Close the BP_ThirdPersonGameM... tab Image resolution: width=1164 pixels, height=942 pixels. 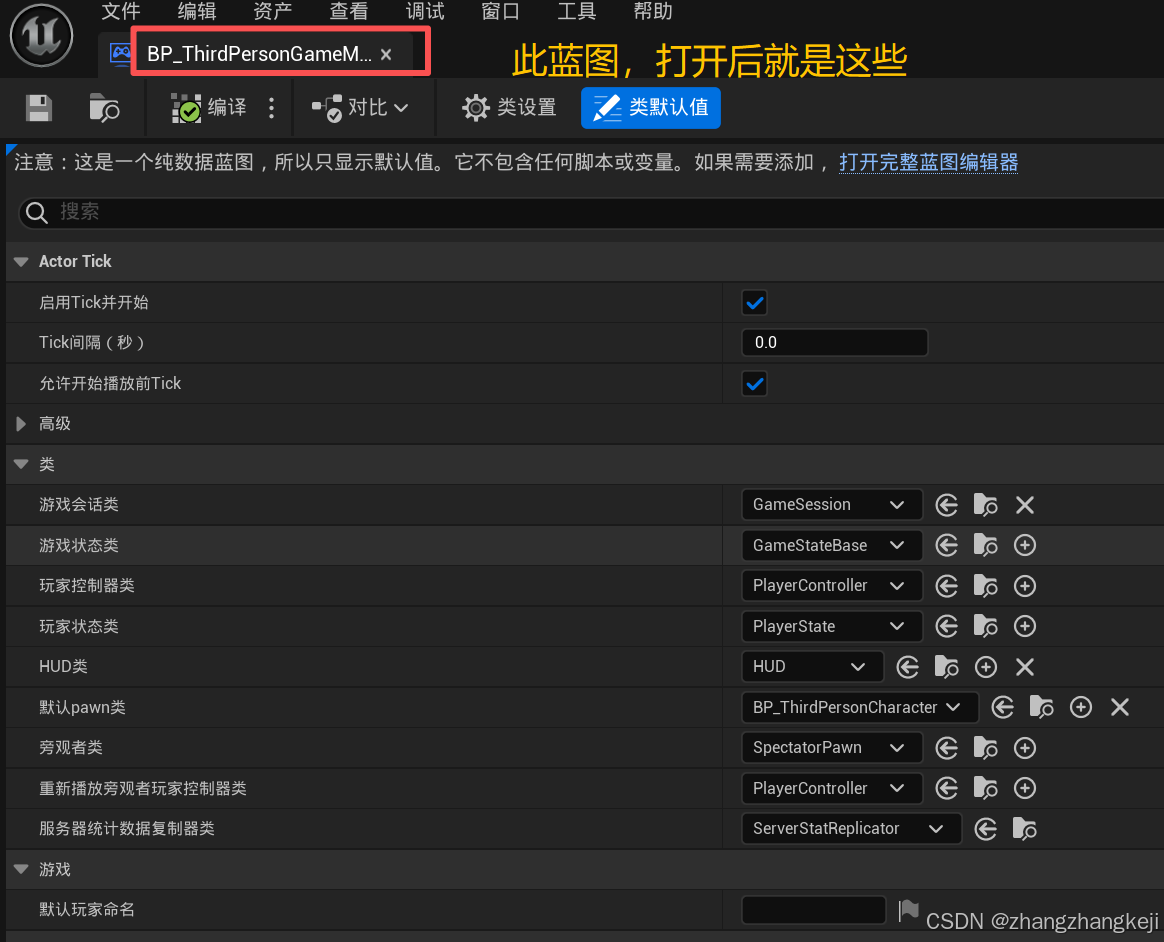pyautogui.click(x=386, y=54)
